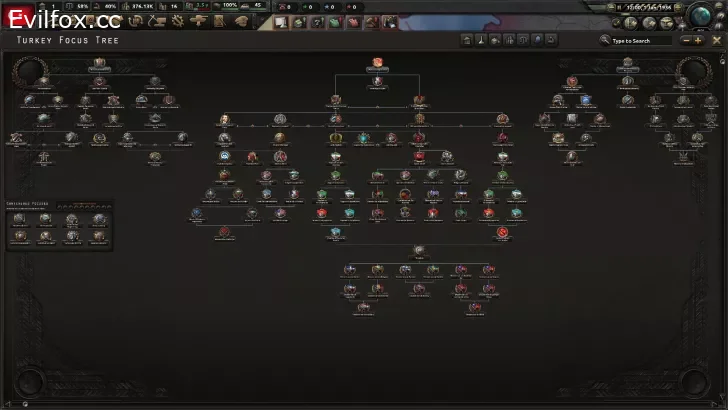Click the last icon in the Continuous Focuses panel

pos(100,236)
